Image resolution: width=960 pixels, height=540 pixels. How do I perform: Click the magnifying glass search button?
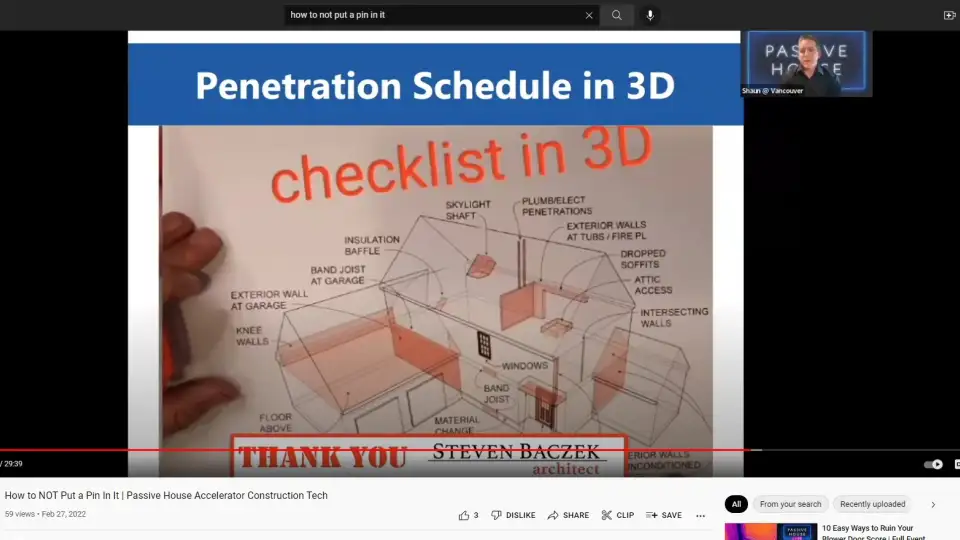coord(617,15)
